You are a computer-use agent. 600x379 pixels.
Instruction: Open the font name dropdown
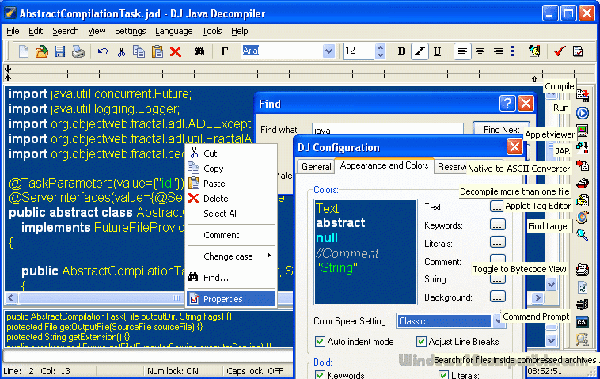pyautogui.click(x=329, y=51)
